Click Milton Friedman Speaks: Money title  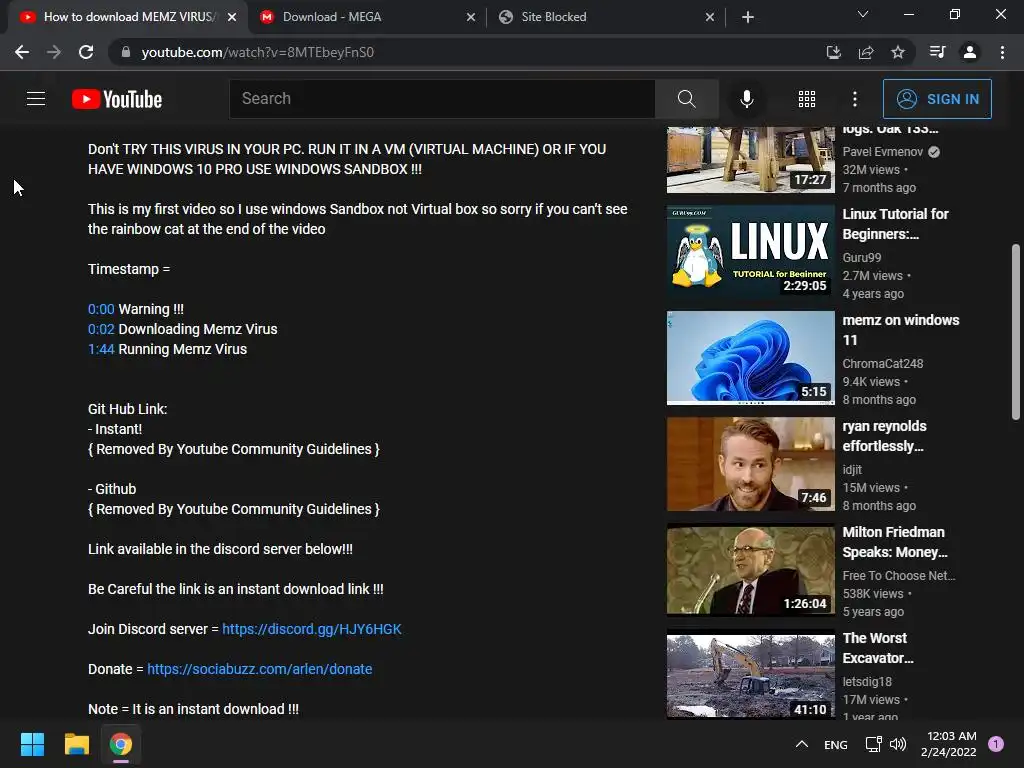point(895,542)
